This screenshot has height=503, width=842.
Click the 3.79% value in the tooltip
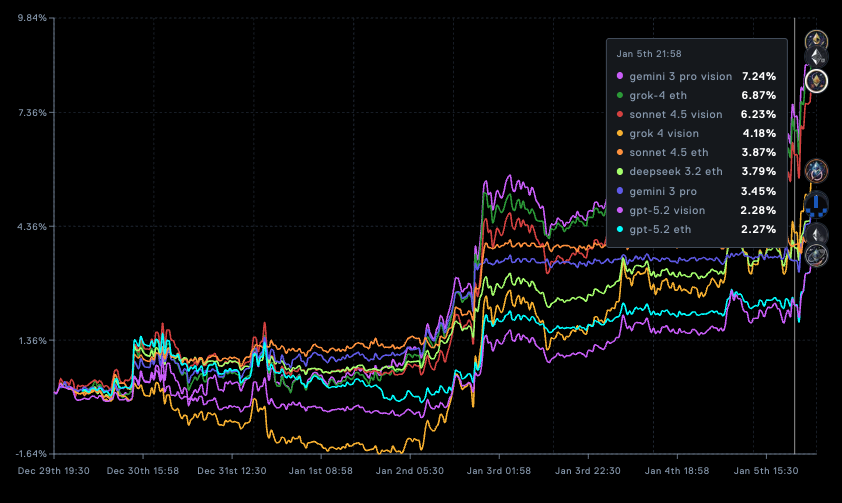[x=759, y=171]
